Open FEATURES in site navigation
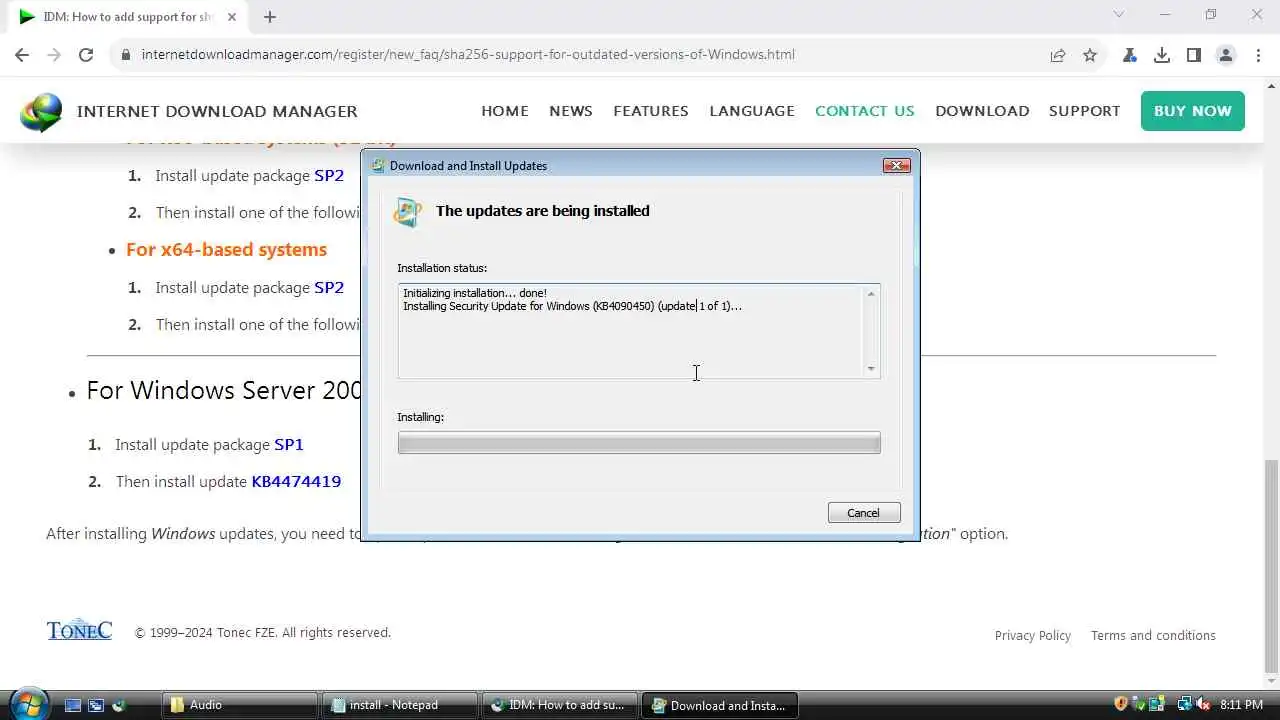1280x720 pixels. point(651,111)
